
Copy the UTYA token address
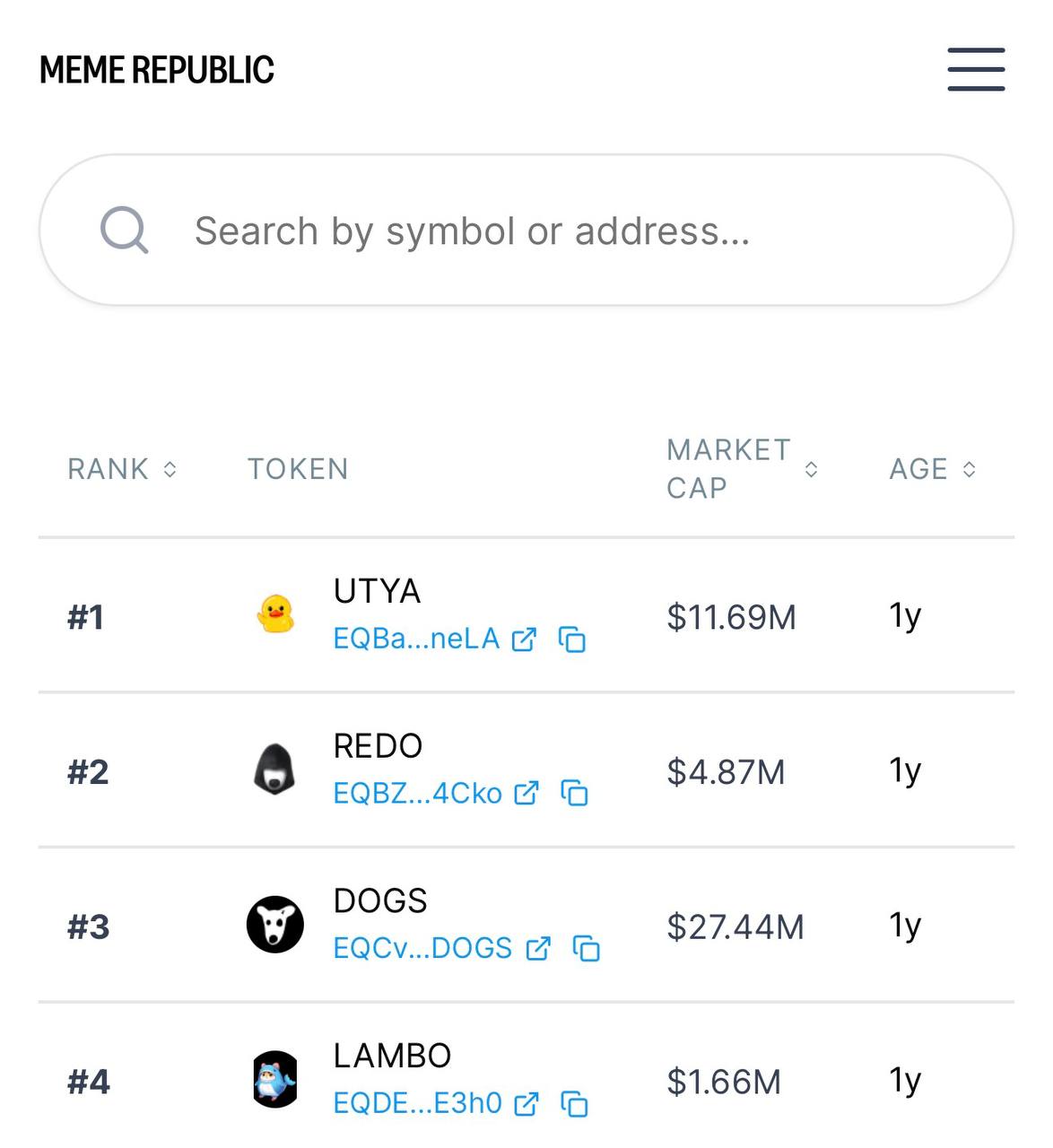point(572,639)
